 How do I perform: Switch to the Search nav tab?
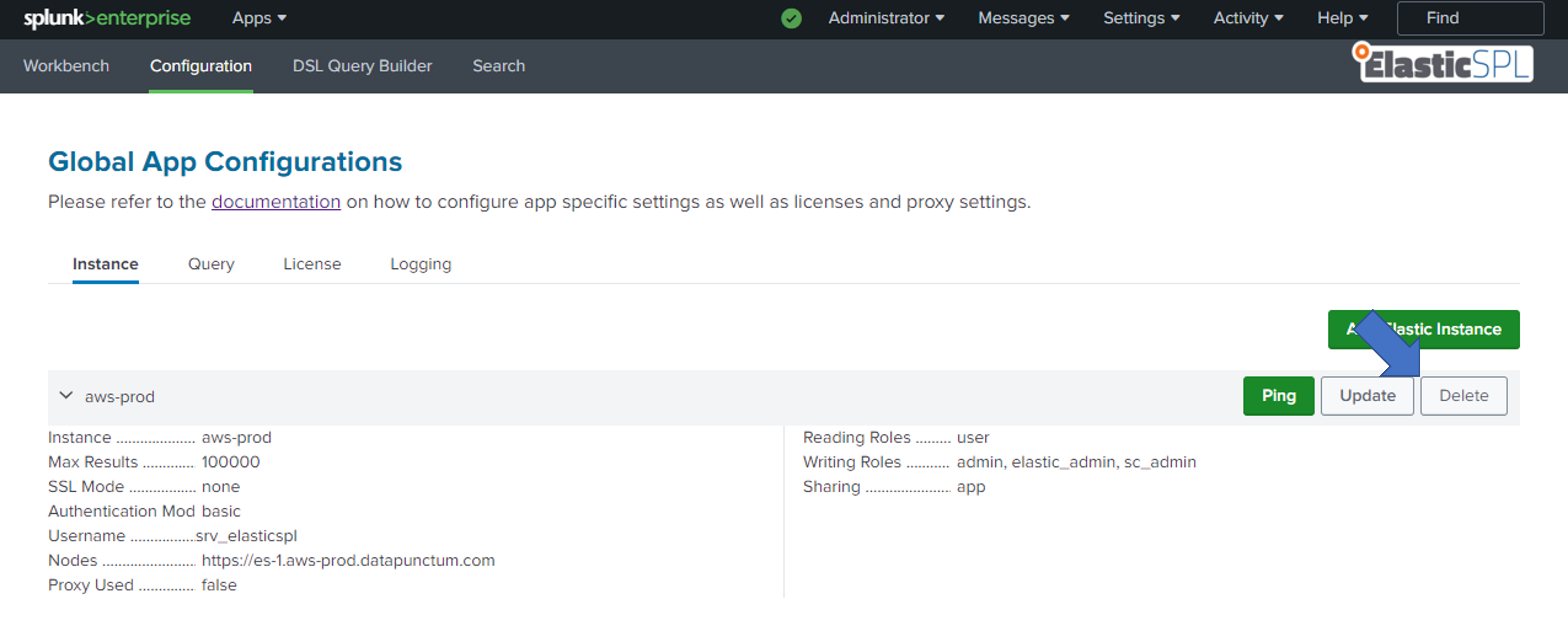coord(499,66)
